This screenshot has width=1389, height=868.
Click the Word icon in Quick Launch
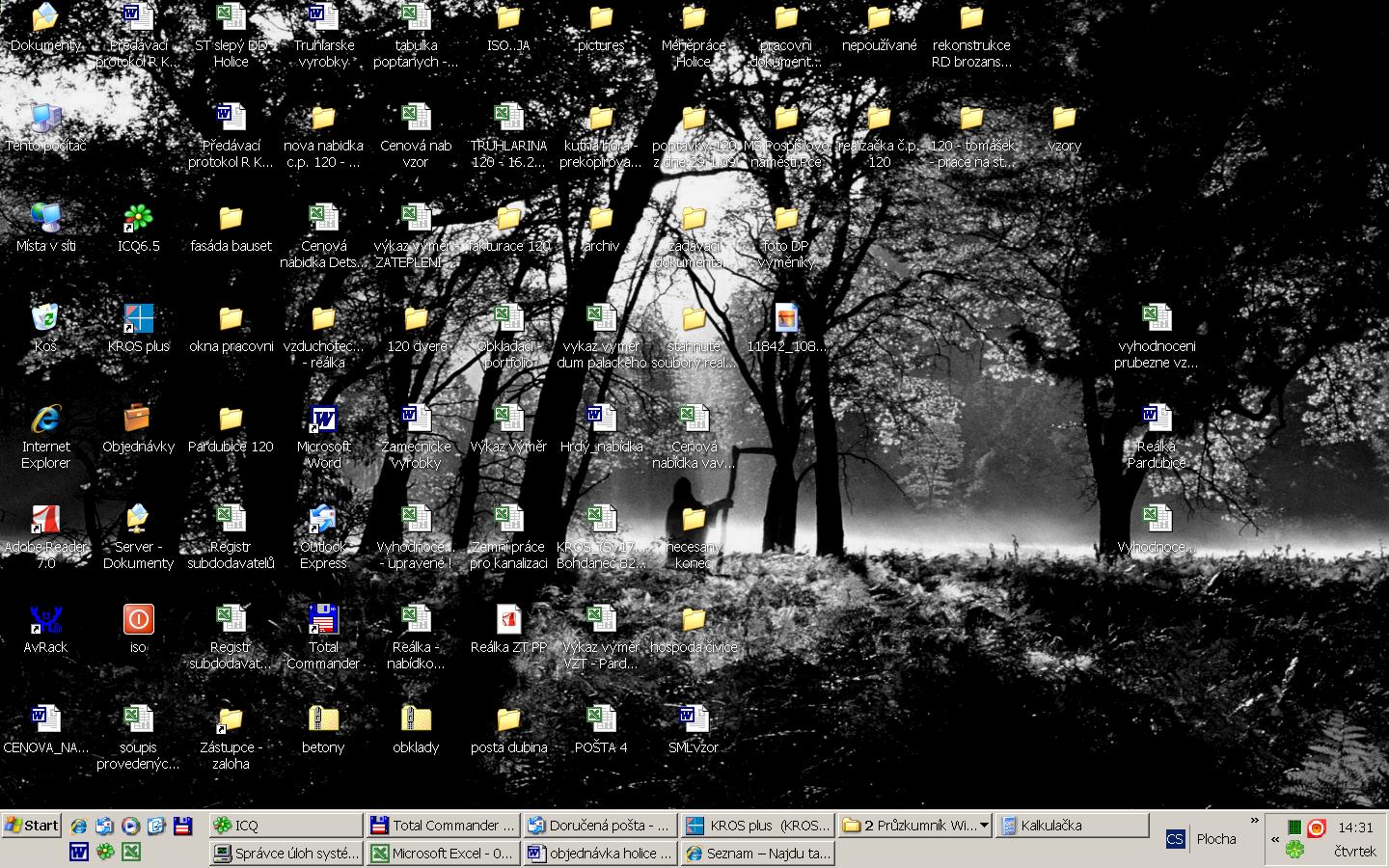[79, 852]
